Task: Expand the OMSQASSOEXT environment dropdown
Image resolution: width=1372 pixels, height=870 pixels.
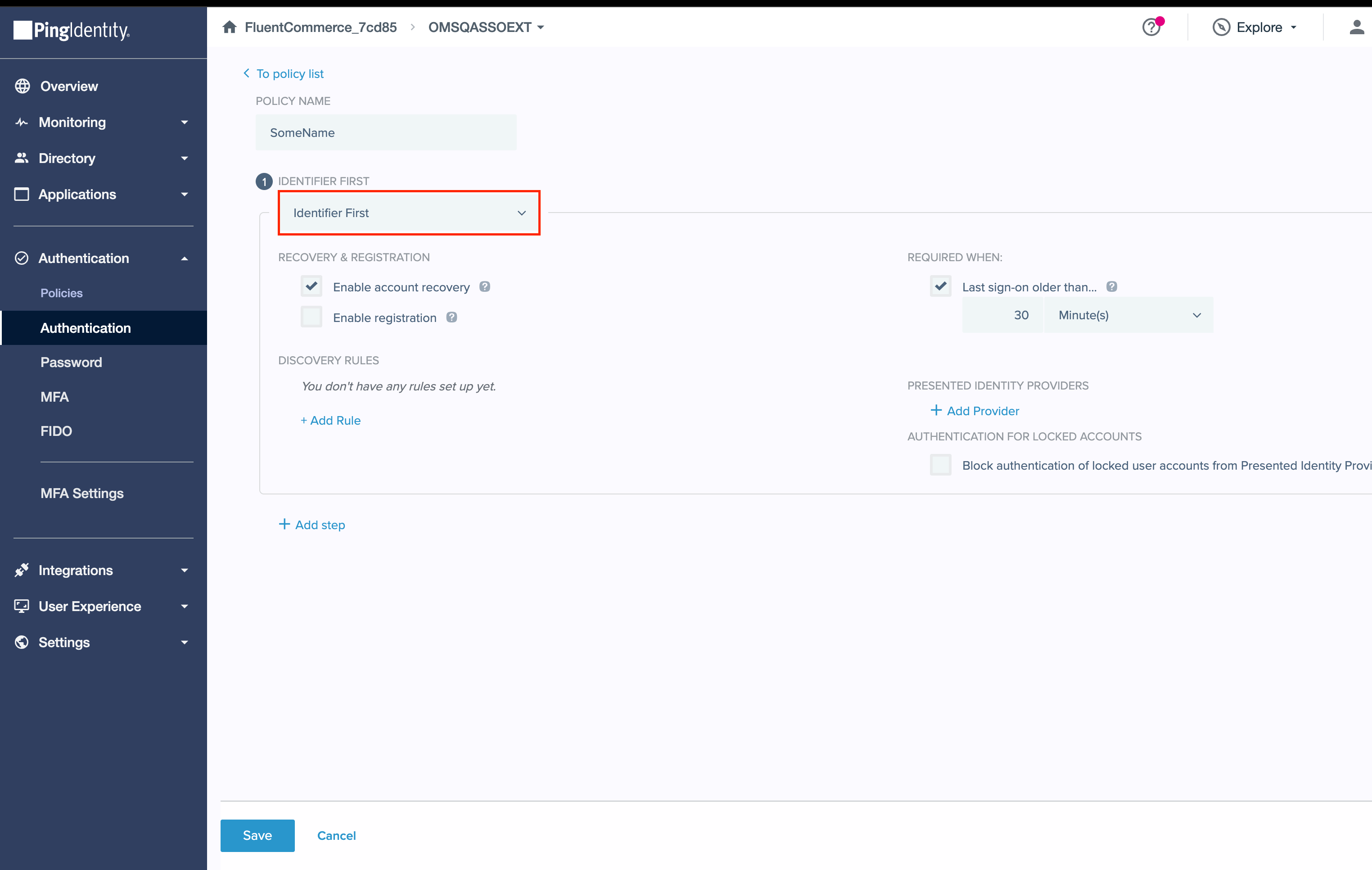Action: click(x=486, y=27)
